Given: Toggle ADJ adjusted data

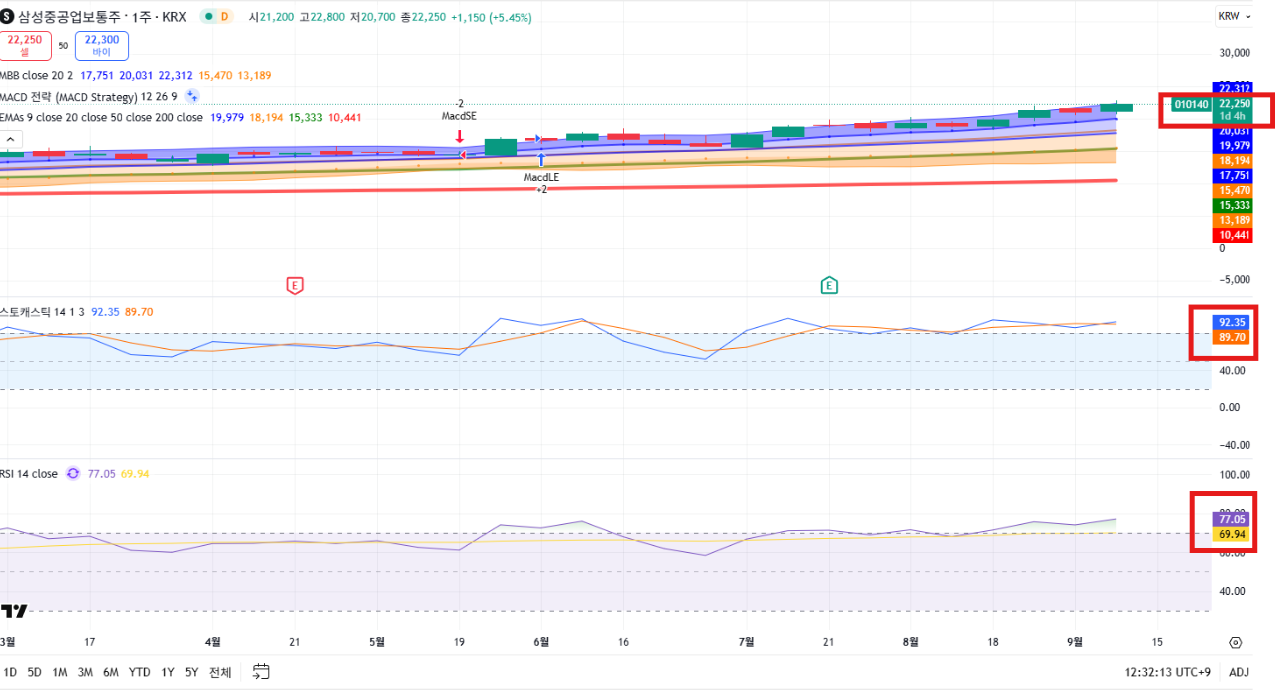Looking at the screenshot, I should tap(1239, 672).
